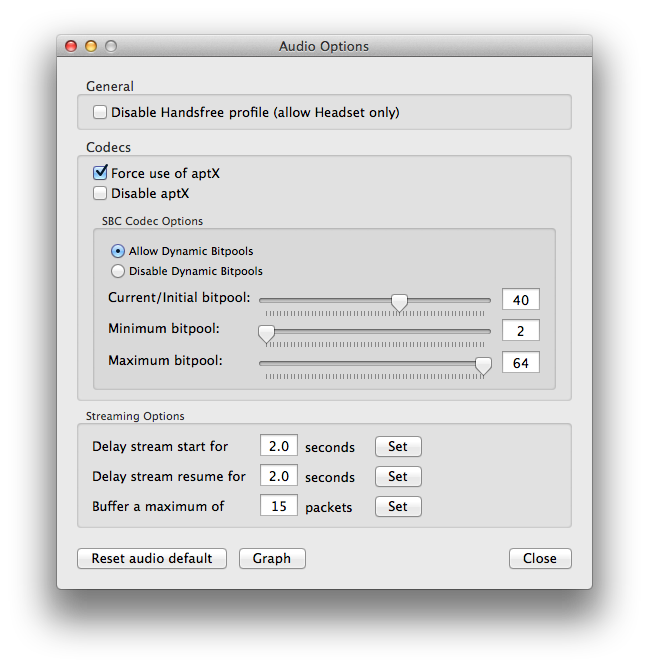Screen dimensions: 649x668
Task: Select Disable Dynamic Bitpools option
Action: (118, 271)
